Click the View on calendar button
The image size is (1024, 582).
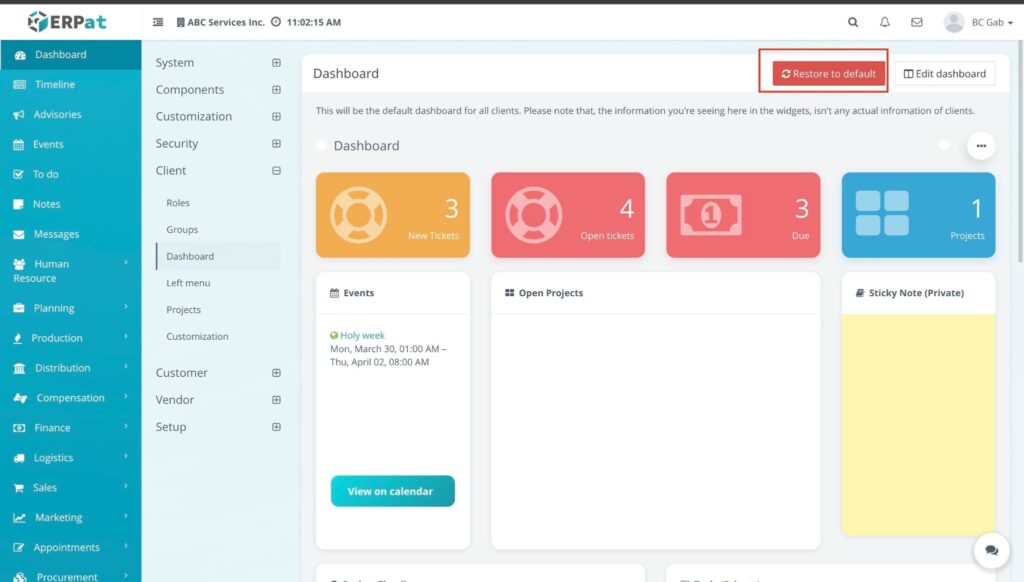(392, 491)
